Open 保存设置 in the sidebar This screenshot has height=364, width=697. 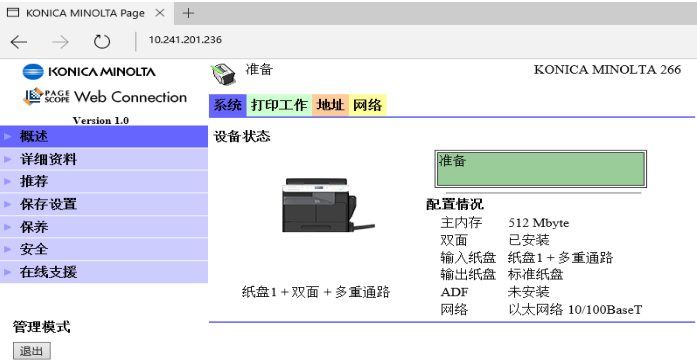[104, 204]
